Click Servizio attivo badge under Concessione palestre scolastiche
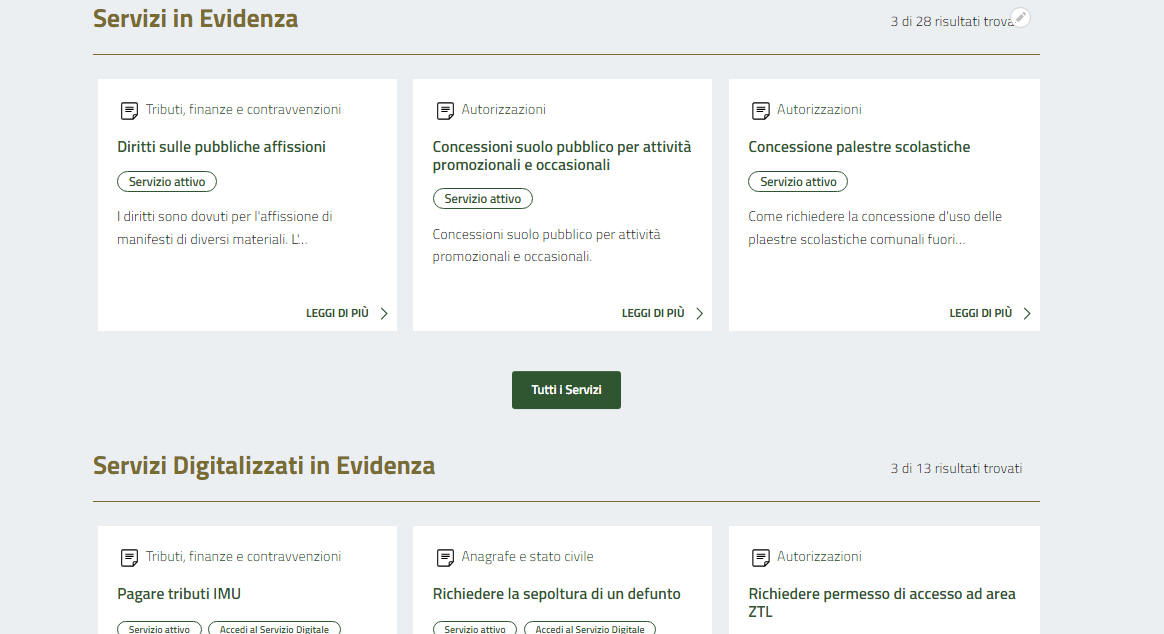This screenshot has height=634, width=1164. [x=798, y=182]
